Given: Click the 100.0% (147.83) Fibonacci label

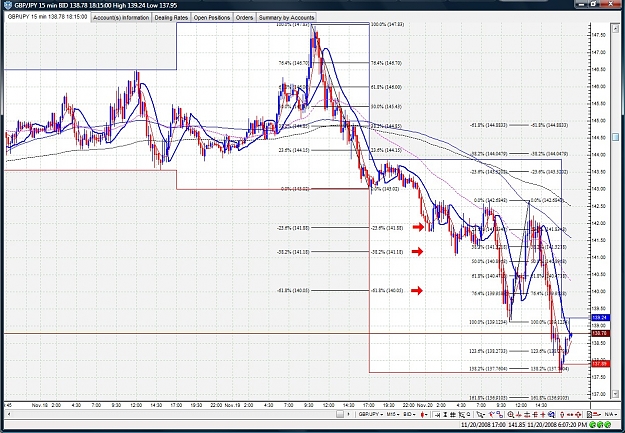Looking at the screenshot, I should click(387, 24).
